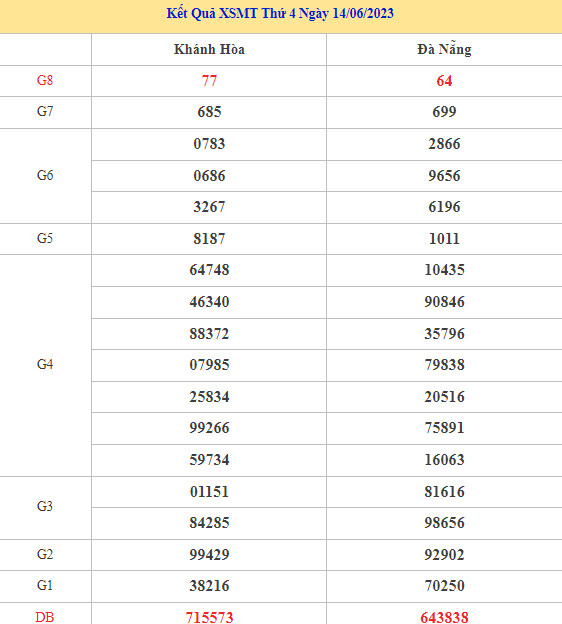Viewport: 562px width, 624px height.
Task: Select the number 46340
Action: [x=209, y=302]
